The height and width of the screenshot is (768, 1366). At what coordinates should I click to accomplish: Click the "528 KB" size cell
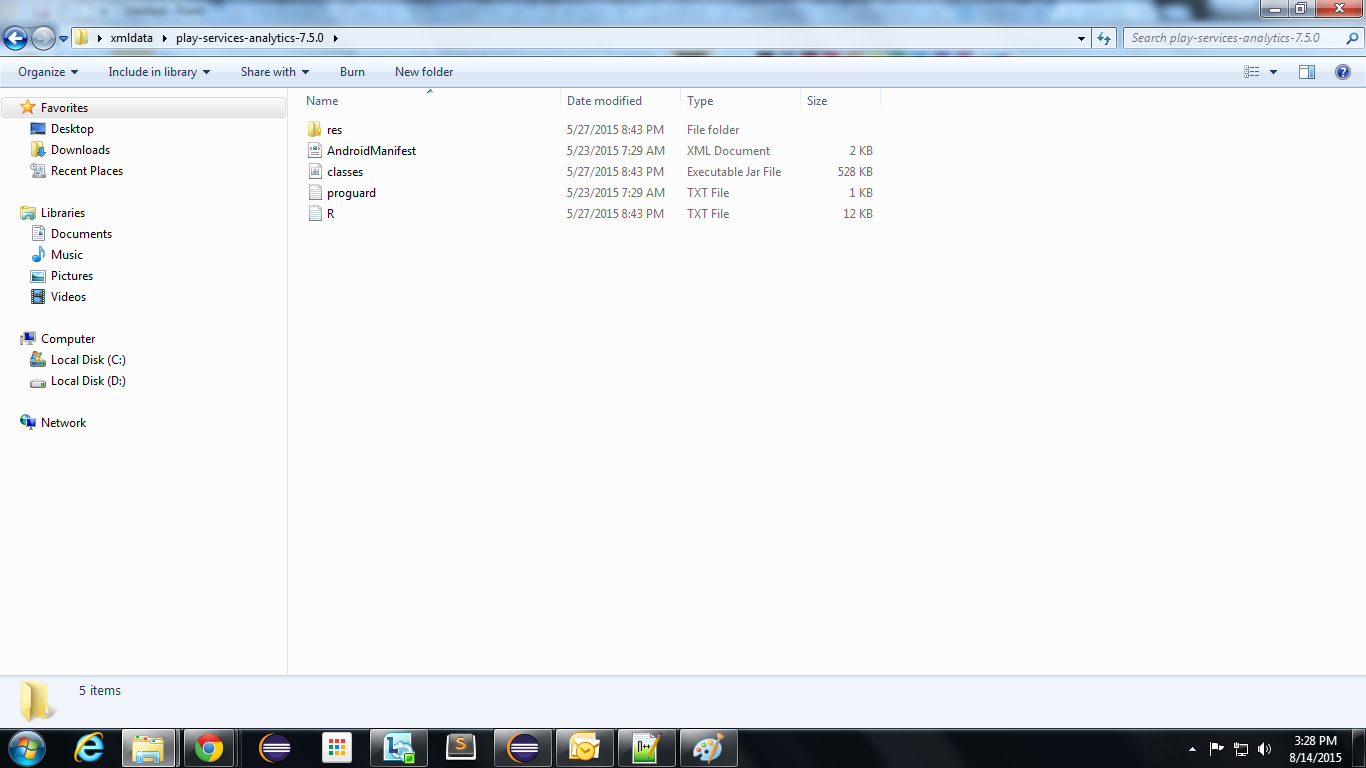(x=855, y=172)
